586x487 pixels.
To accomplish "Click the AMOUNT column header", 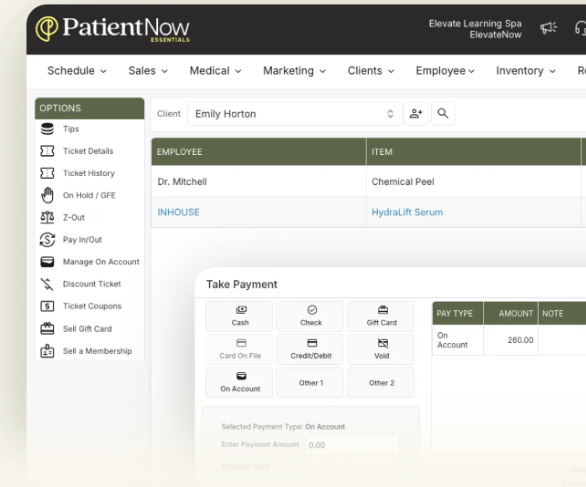I will tap(511, 313).
